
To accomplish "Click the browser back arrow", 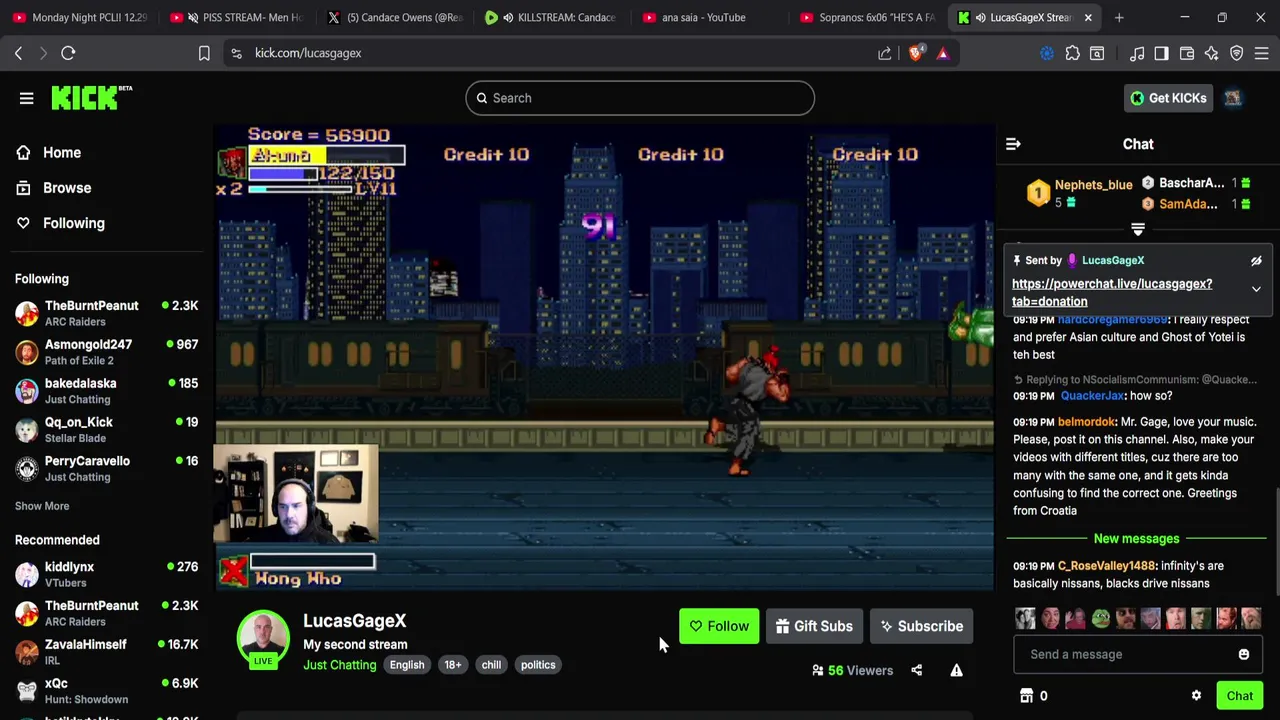I will 18,53.
